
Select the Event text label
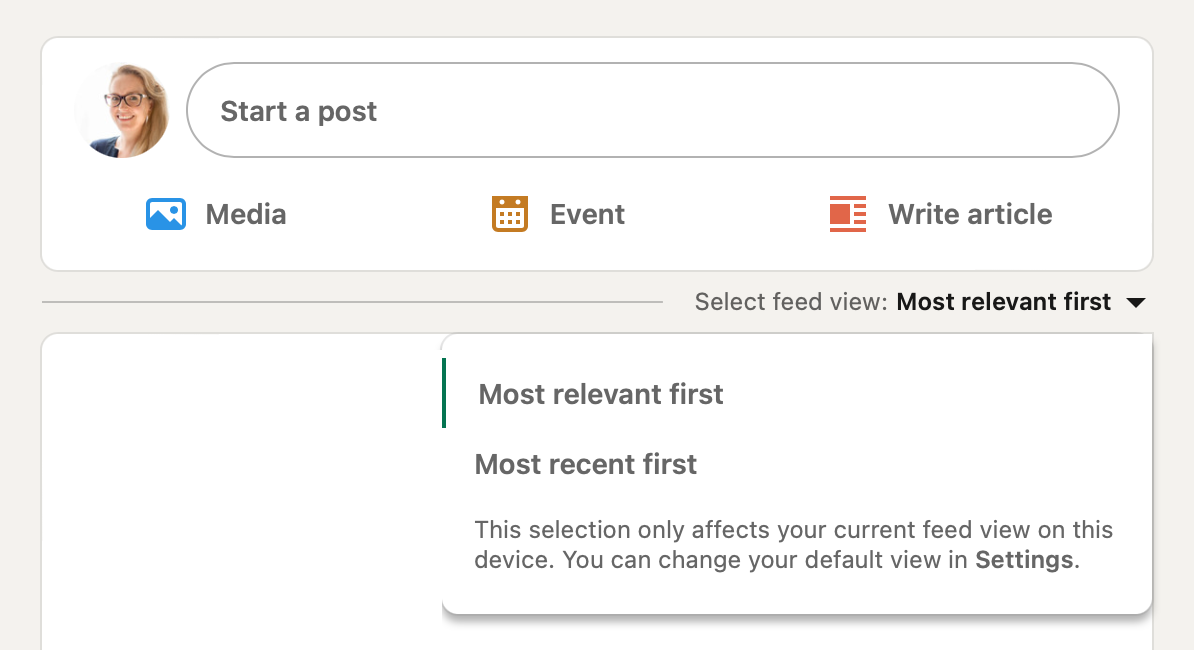(587, 215)
